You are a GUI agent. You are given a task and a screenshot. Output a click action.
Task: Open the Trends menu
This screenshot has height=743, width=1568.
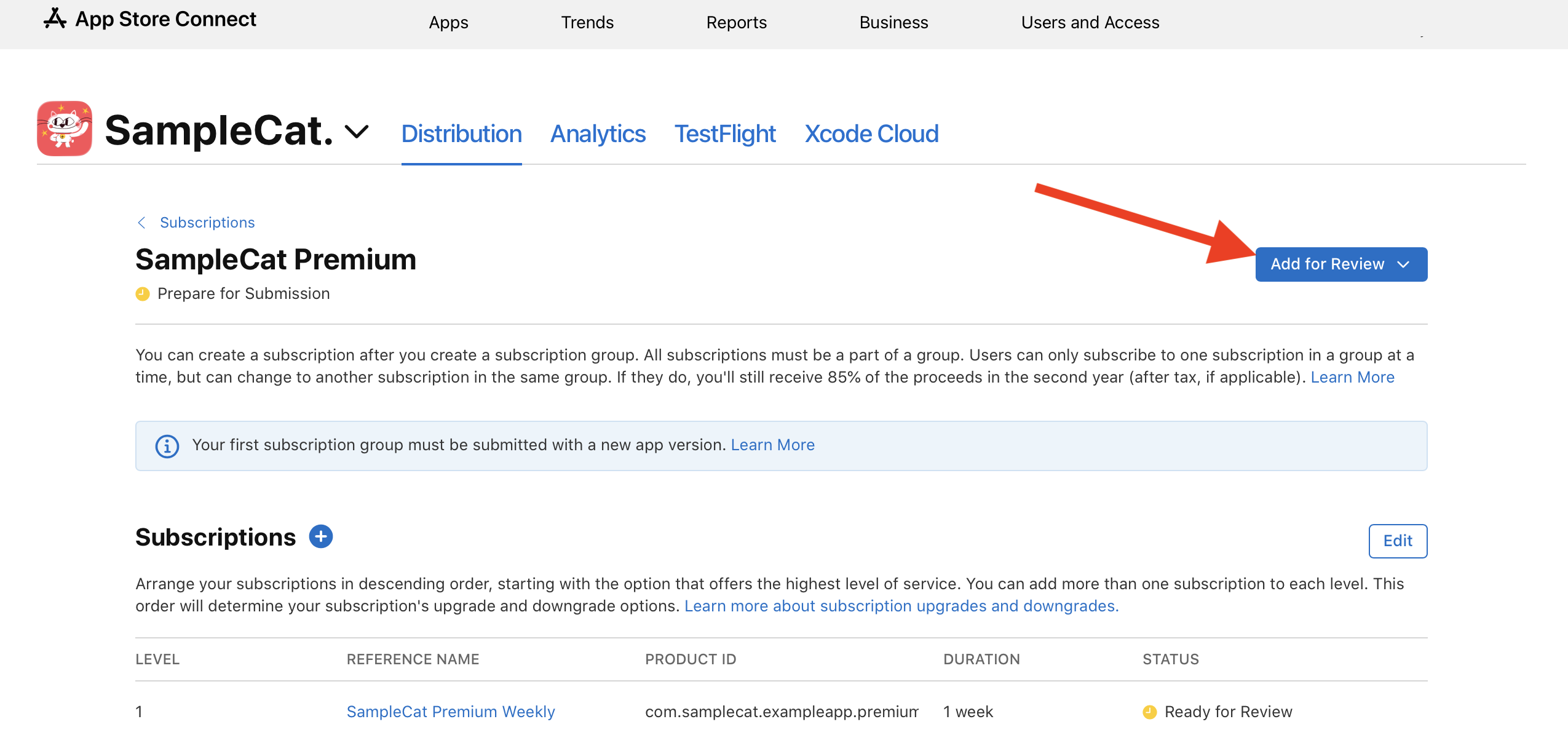point(587,23)
